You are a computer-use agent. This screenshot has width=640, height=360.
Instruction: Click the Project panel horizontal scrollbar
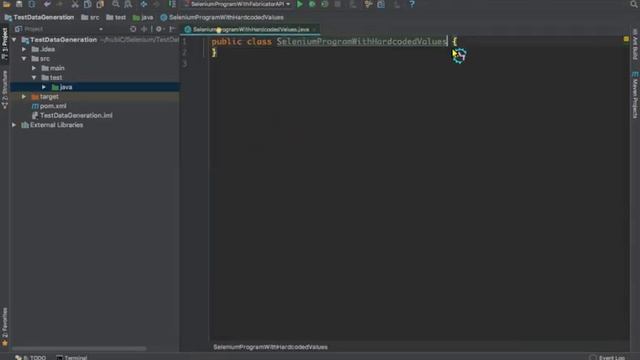pos(79,349)
